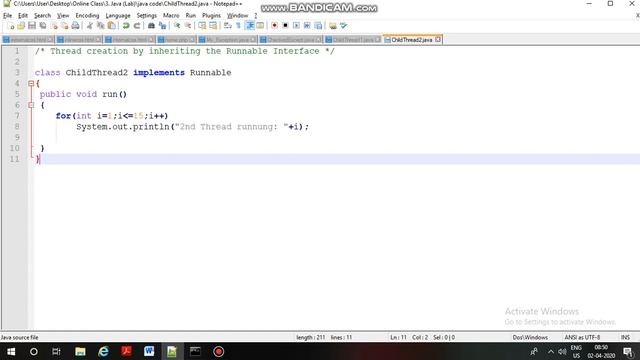Close the ChildThread2.java tab with its X
The width and height of the screenshot is (640, 360).
(x=438, y=40)
